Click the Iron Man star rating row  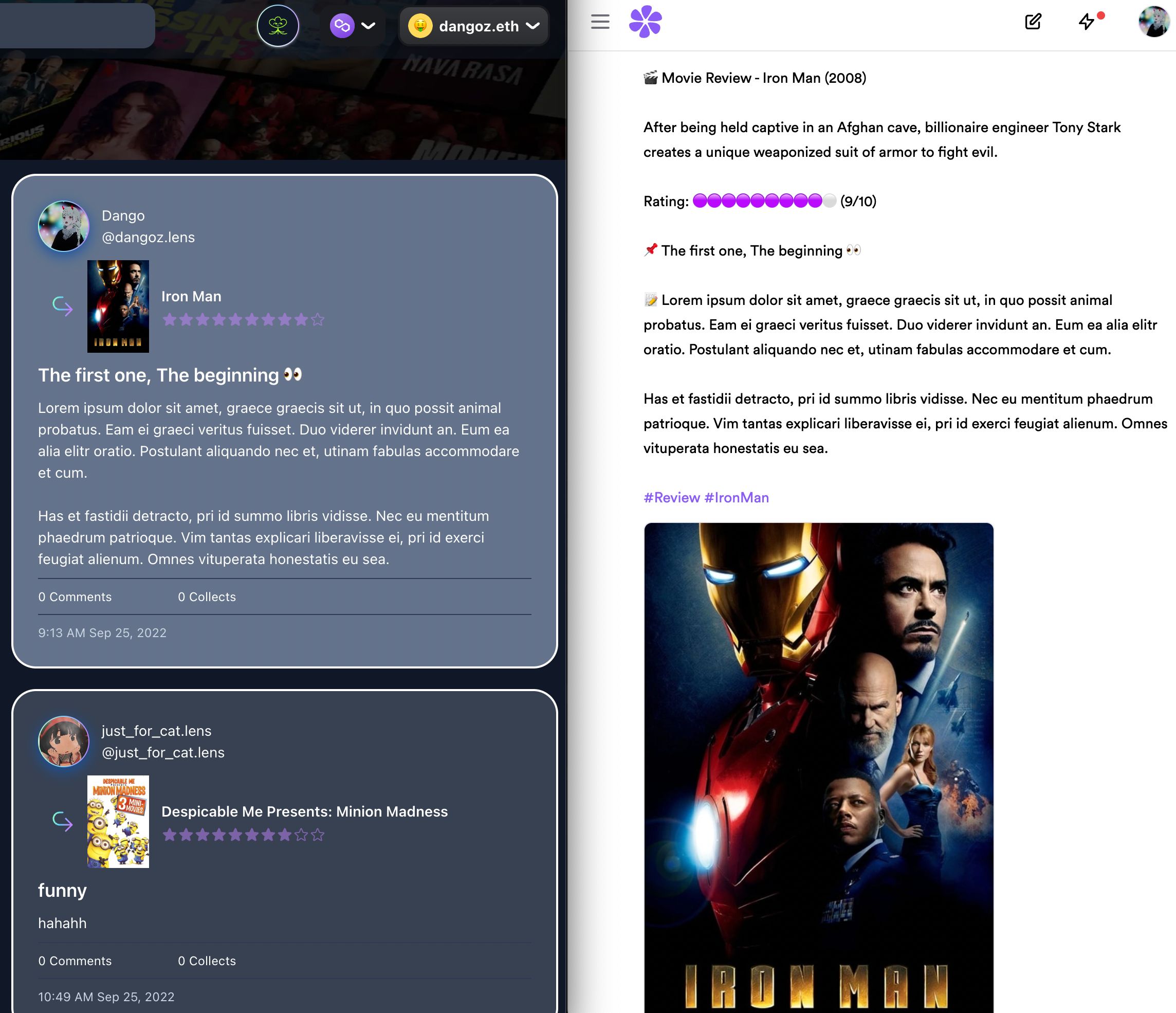click(x=243, y=320)
